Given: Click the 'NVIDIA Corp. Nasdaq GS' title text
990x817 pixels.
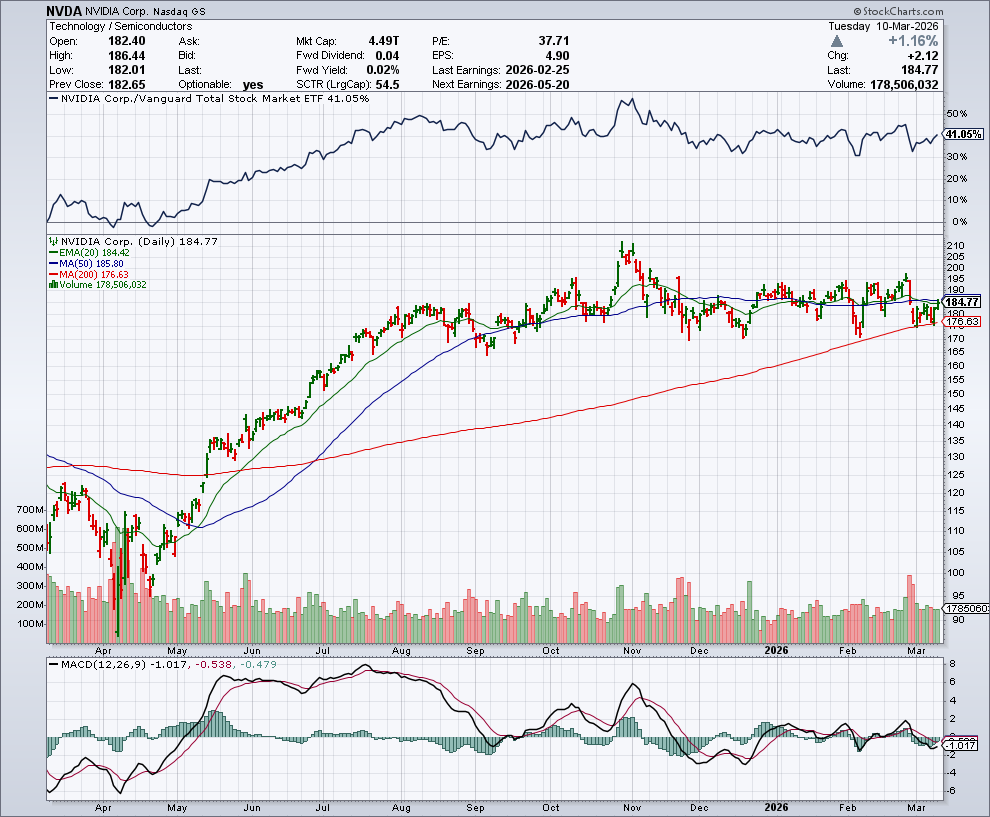Looking at the screenshot, I should tap(145, 12).
